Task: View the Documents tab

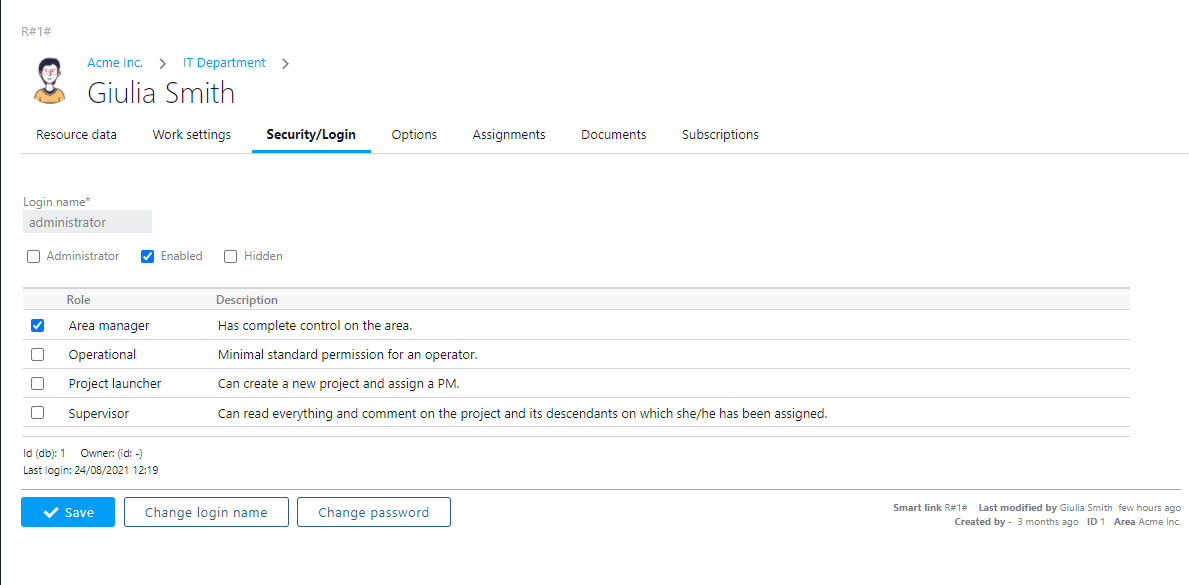Action: click(x=613, y=135)
